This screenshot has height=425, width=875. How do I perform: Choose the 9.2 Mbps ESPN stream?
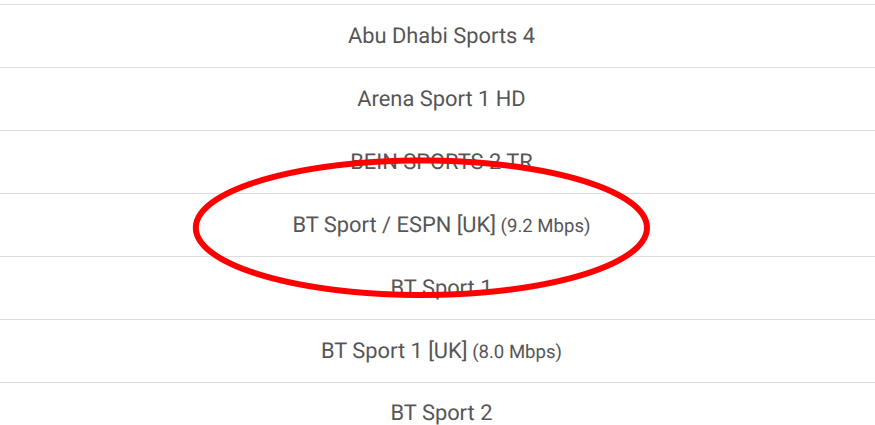coord(441,225)
